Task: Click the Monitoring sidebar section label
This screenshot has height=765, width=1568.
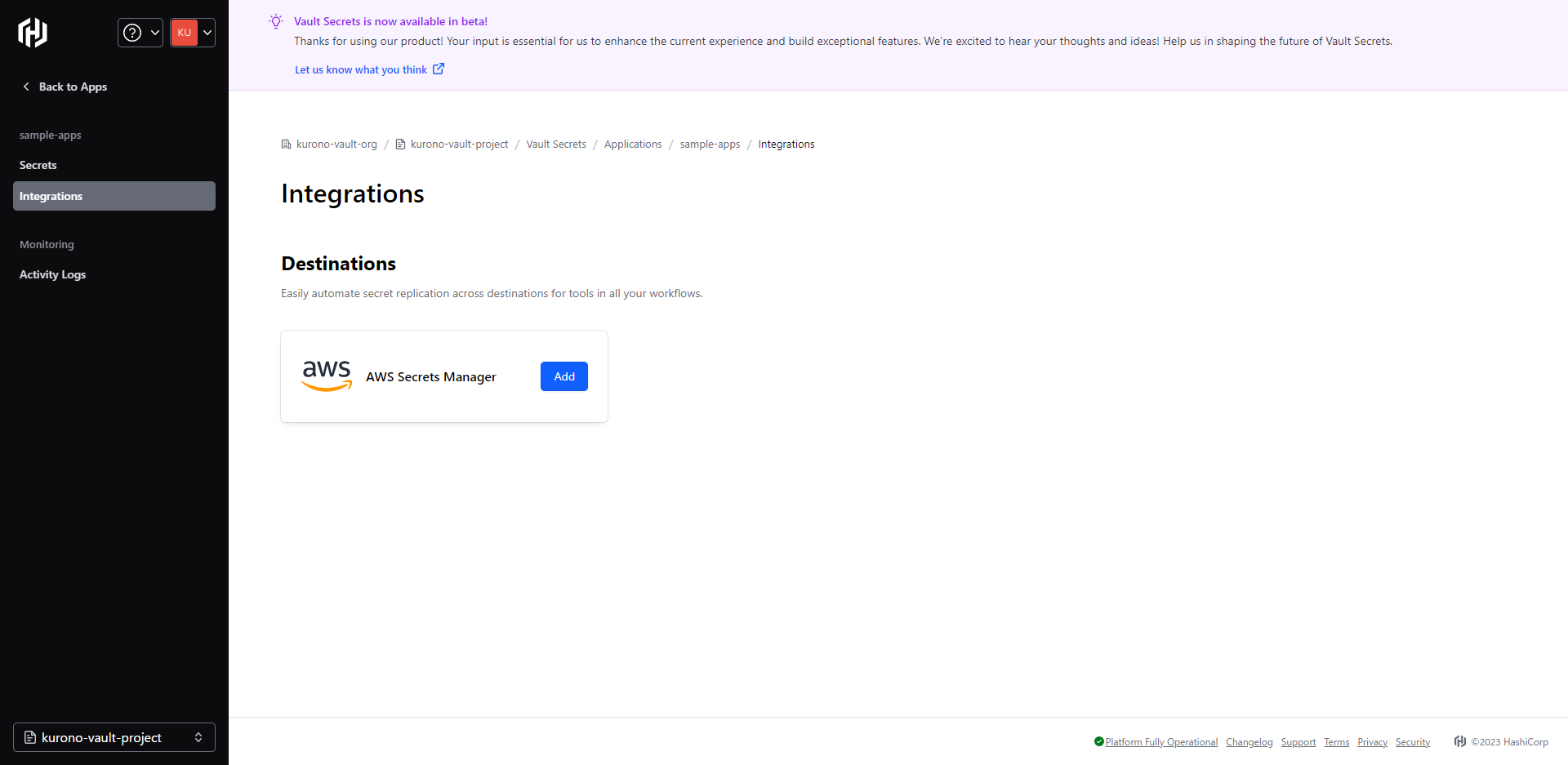Action: pyautogui.click(x=47, y=245)
